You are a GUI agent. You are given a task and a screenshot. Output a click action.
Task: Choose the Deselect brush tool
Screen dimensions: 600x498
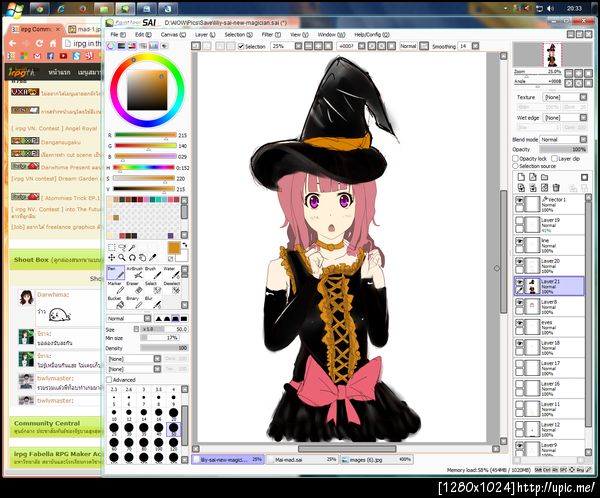pos(171,288)
